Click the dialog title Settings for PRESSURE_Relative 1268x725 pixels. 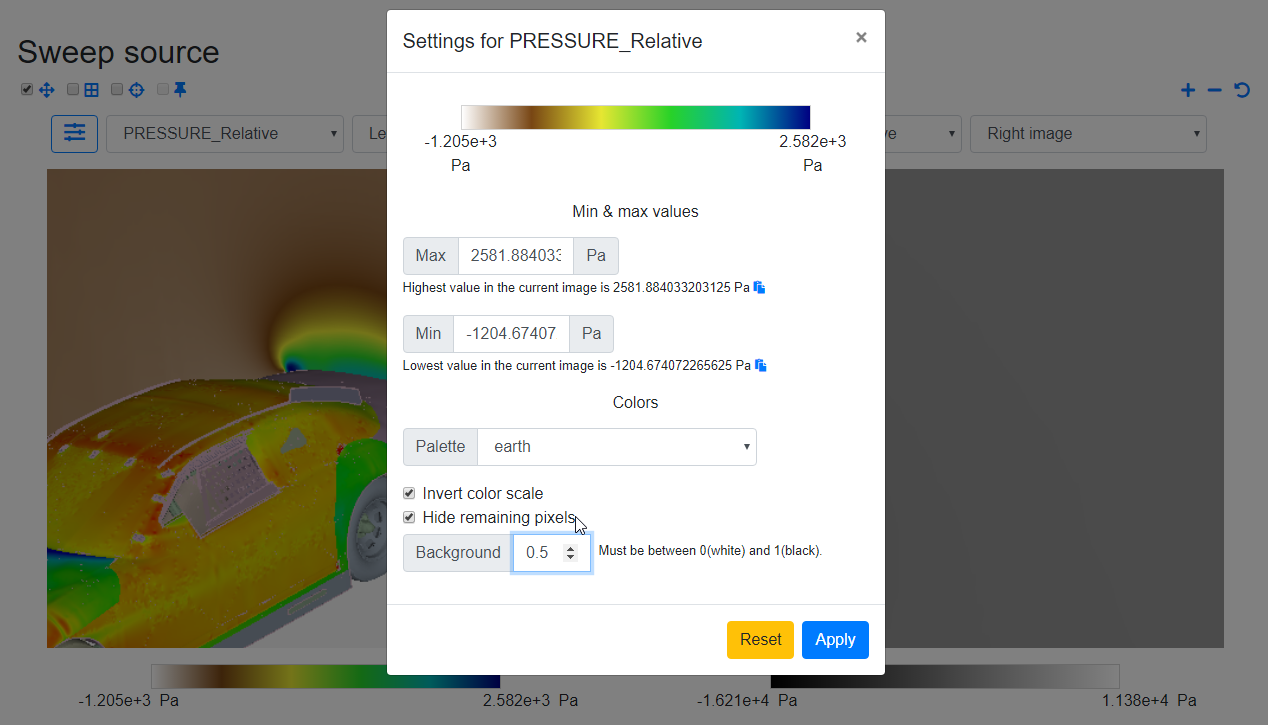[552, 41]
